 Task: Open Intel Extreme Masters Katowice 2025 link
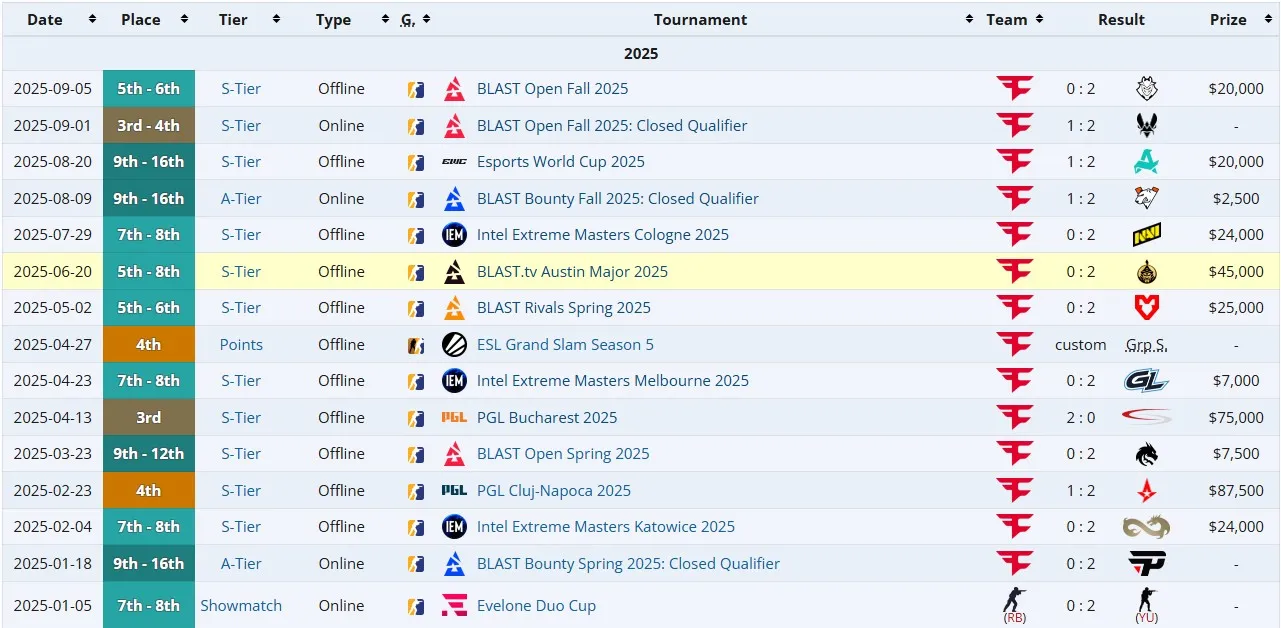click(x=606, y=527)
